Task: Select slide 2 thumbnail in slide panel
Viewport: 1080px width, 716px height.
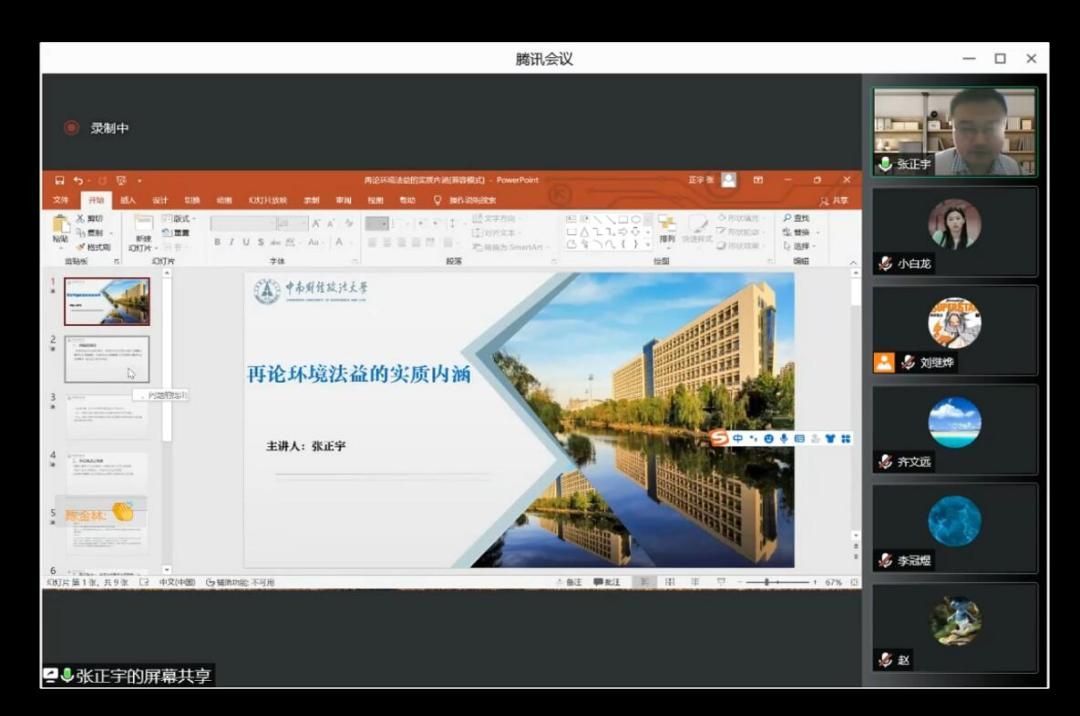Action: [107, 359]
